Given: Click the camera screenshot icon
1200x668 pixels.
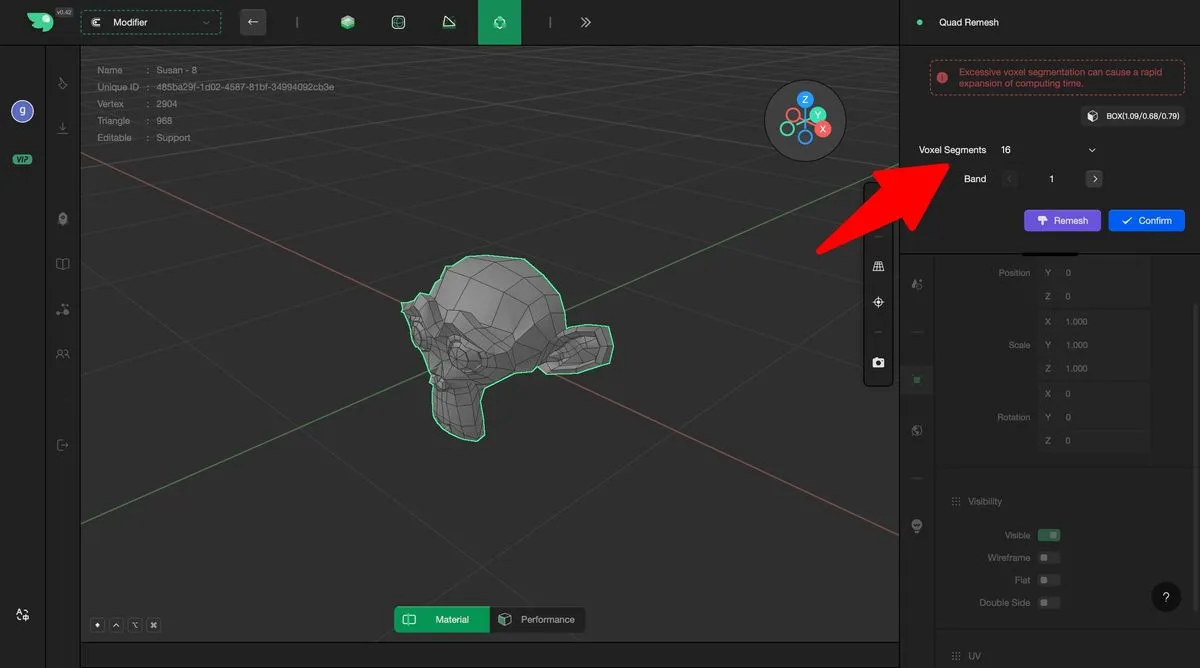Looking at the screenshot, I should 878,363.
